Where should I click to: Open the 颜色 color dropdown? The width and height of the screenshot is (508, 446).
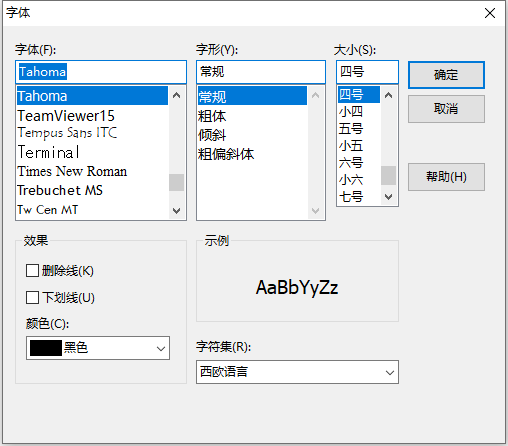pyautogui.click(x=98, y=348)
